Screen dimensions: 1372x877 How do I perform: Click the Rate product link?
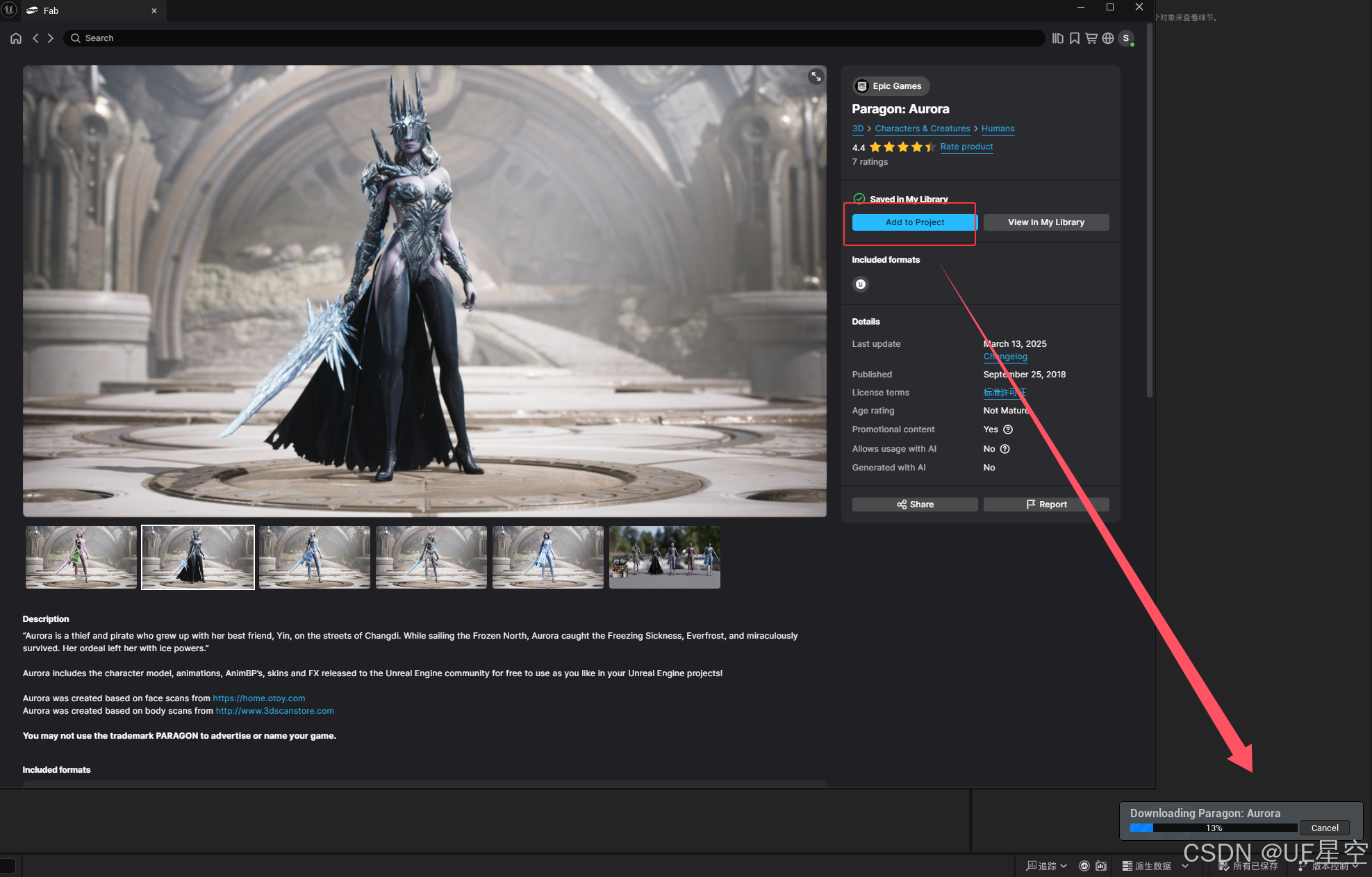coord(966,147)
